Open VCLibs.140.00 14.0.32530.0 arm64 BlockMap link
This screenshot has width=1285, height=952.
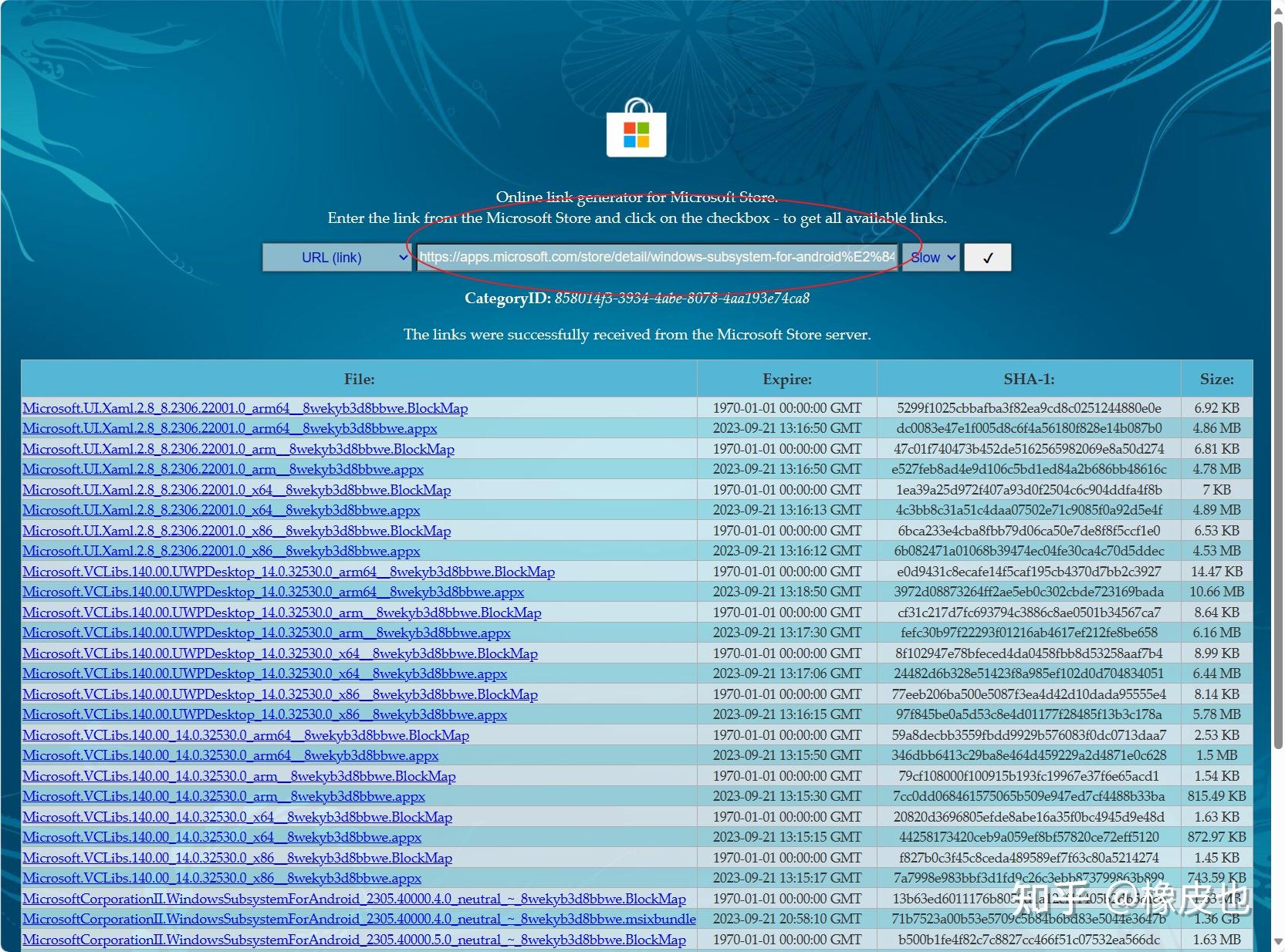pos(246,735)
